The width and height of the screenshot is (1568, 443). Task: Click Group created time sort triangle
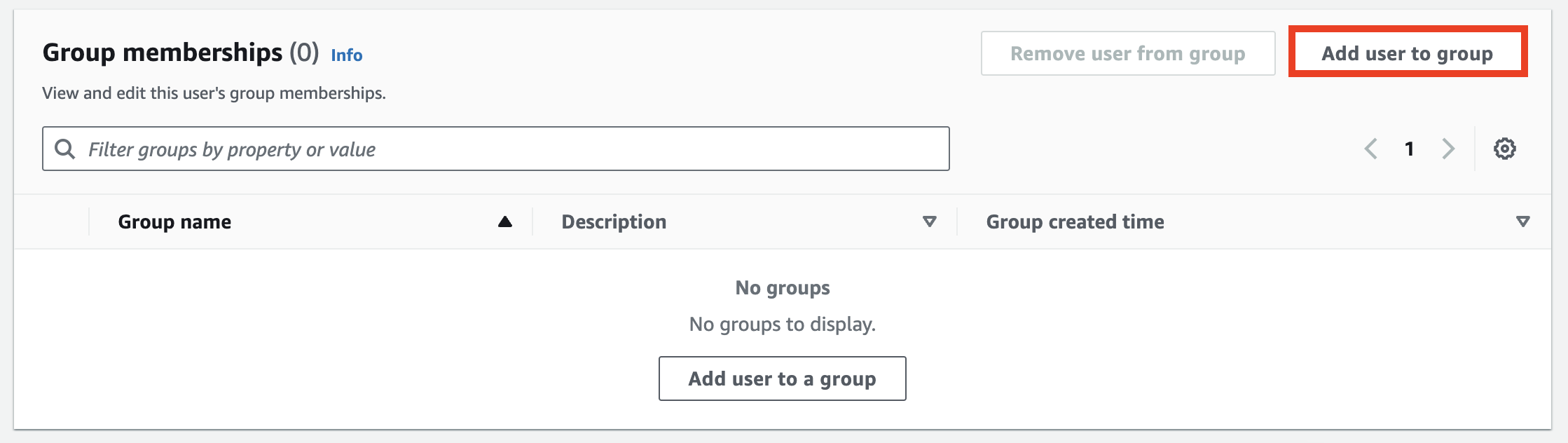coord(1522,222)
